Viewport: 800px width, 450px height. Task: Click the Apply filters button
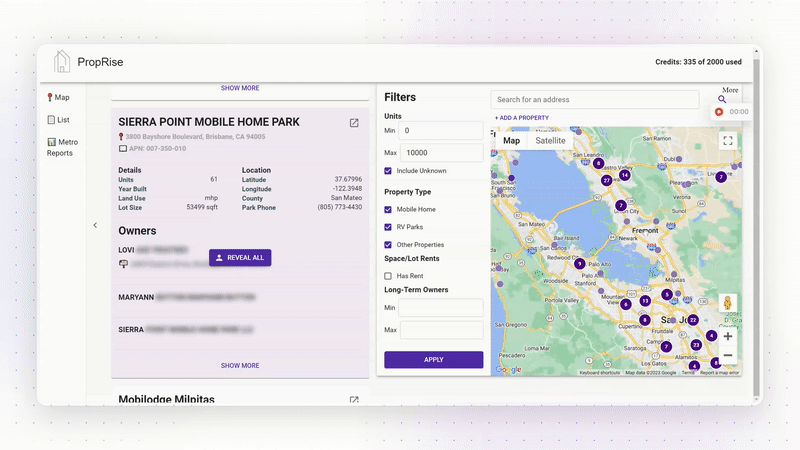click(434, 360)
